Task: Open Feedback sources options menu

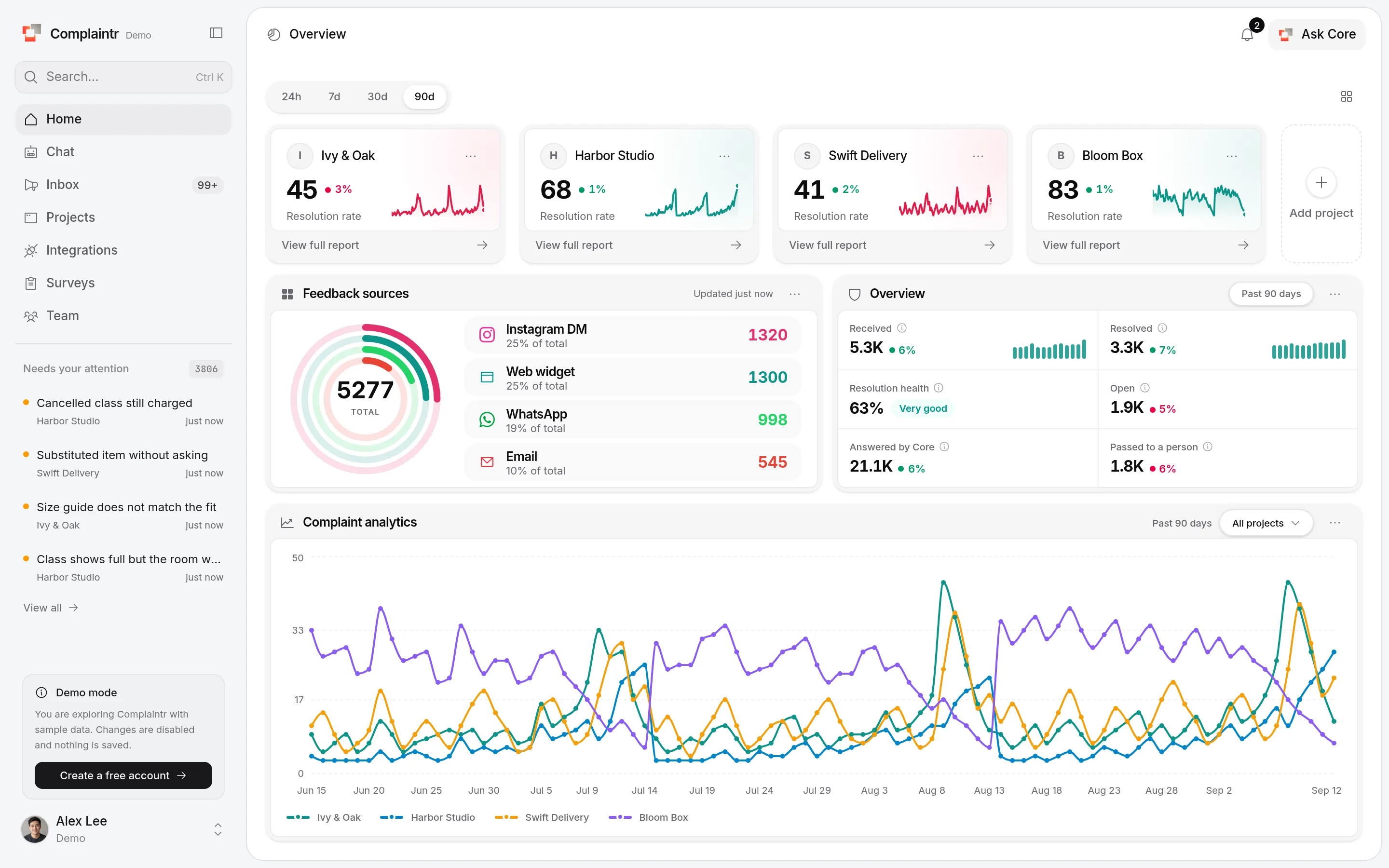Action: [x=795, y=294]
